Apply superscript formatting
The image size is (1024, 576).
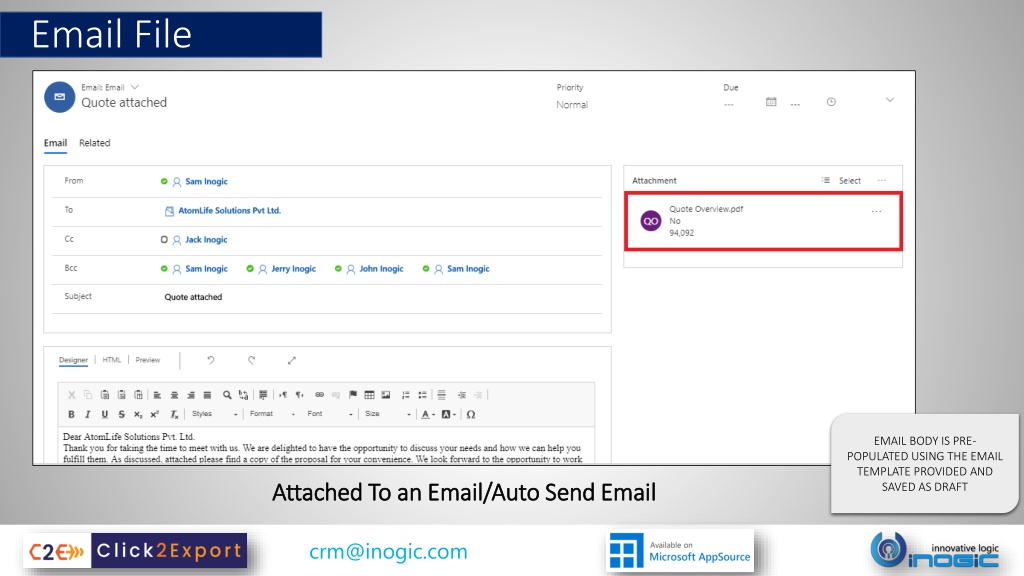(x=155, y=414)
